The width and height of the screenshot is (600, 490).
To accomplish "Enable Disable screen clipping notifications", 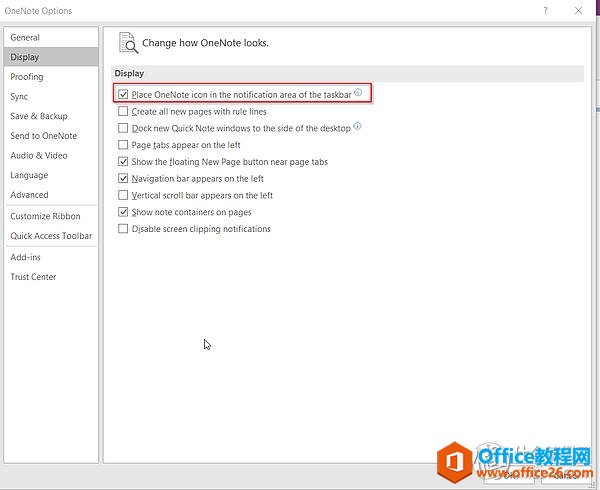I will click(x=123, y=229).
